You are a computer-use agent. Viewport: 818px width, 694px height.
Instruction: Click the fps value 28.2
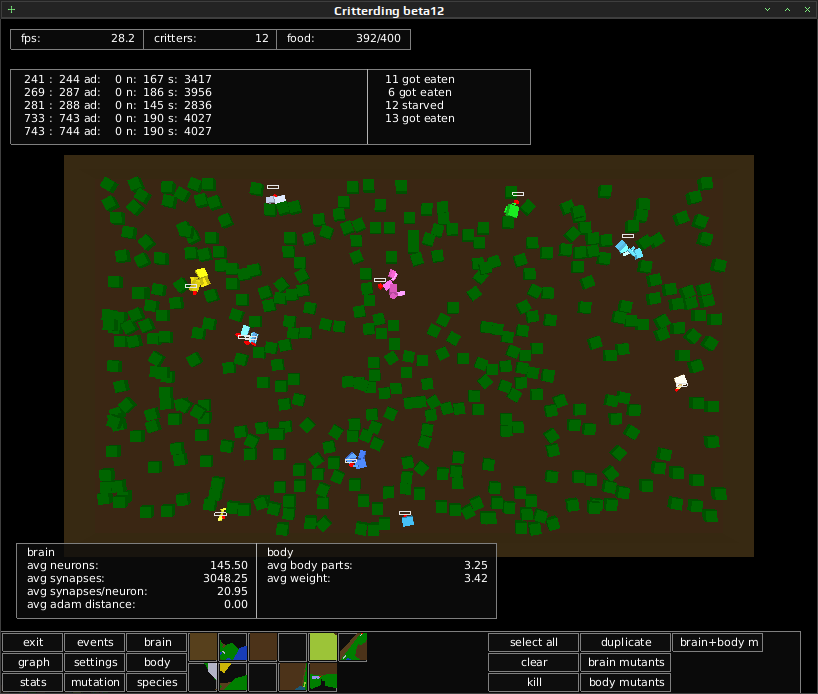click(x=123, y=39)
